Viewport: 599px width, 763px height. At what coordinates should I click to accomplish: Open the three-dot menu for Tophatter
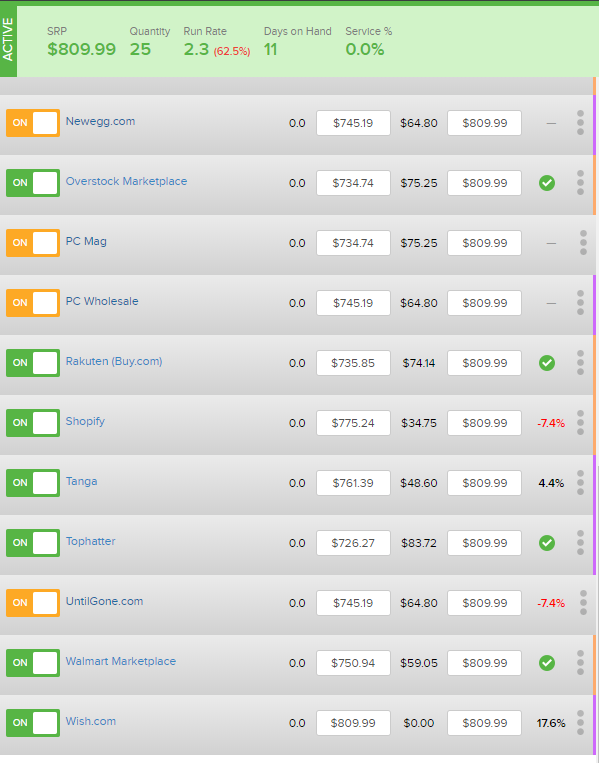click(580, 543)
